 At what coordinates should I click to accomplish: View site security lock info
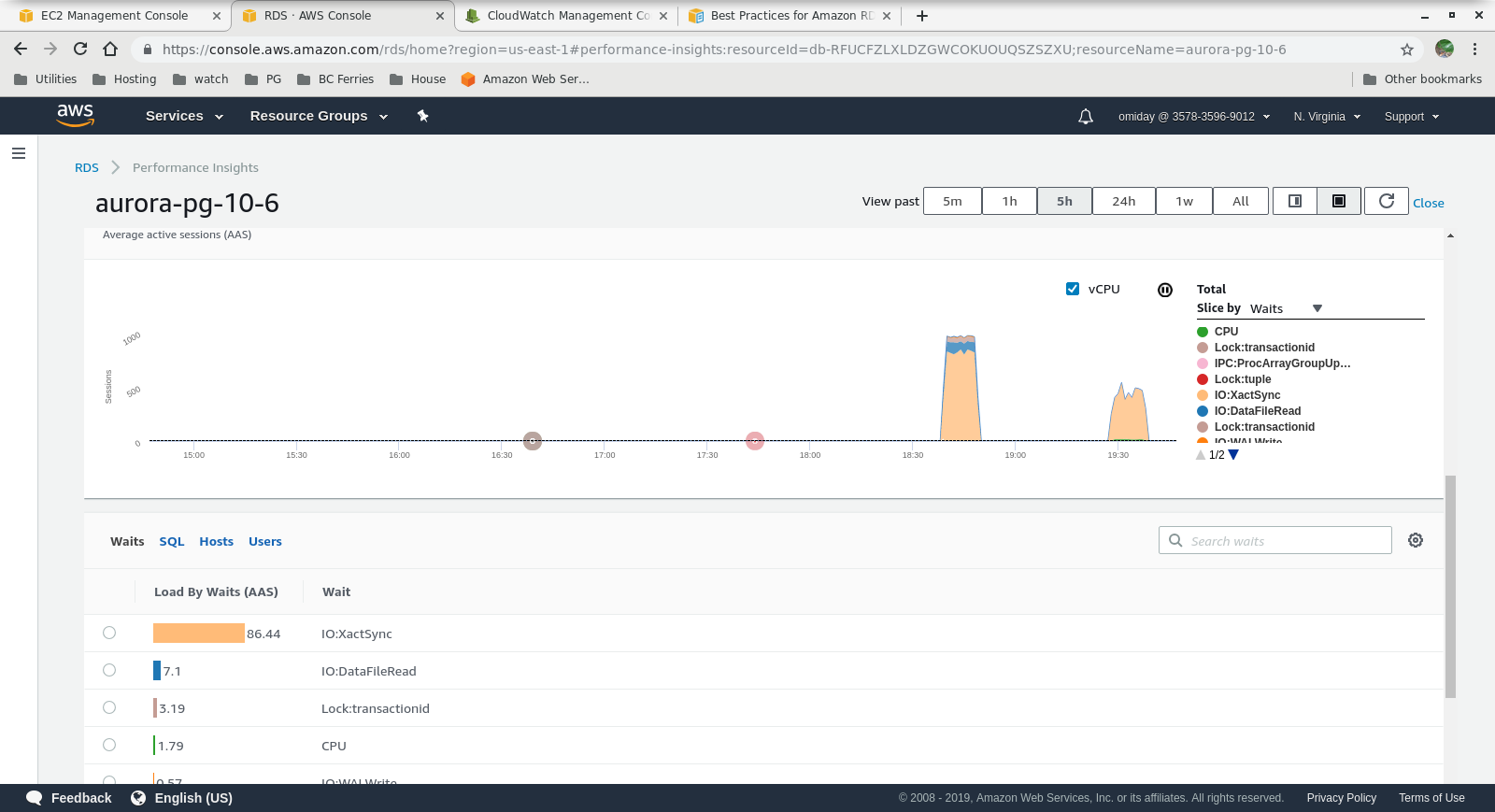[148, 50]
